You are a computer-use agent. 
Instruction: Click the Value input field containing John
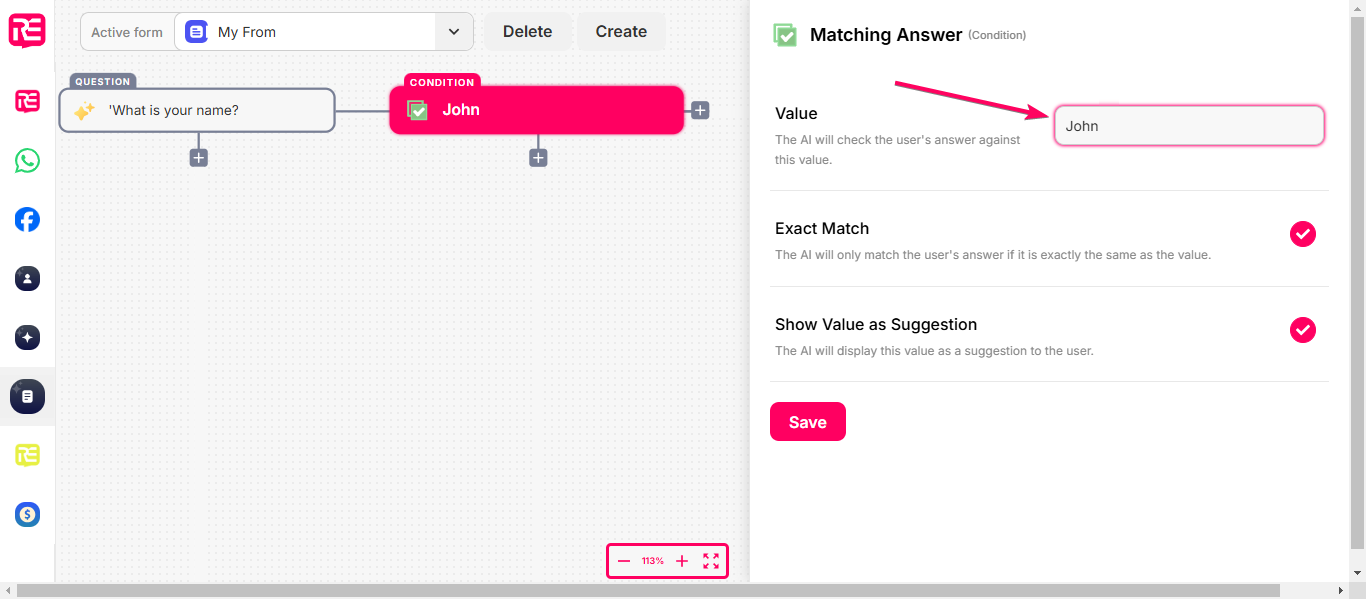click(x=1189, y=126)
